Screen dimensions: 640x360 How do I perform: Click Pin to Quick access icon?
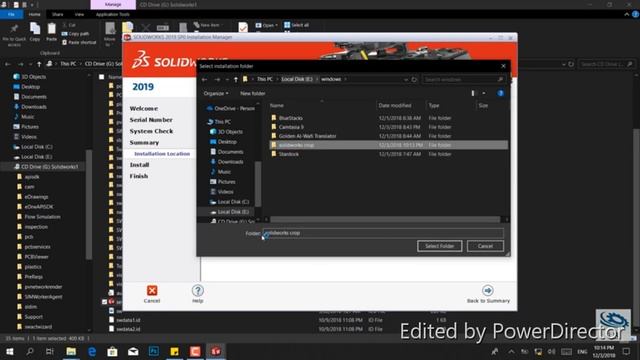pos(14,35)
